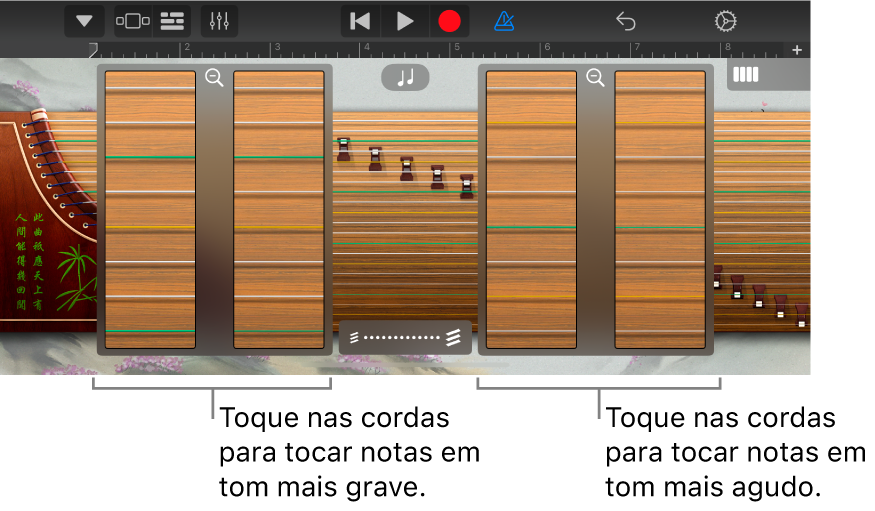Open the sound browser button
This screenshot has height=511, width=875.
pos(133,21)
